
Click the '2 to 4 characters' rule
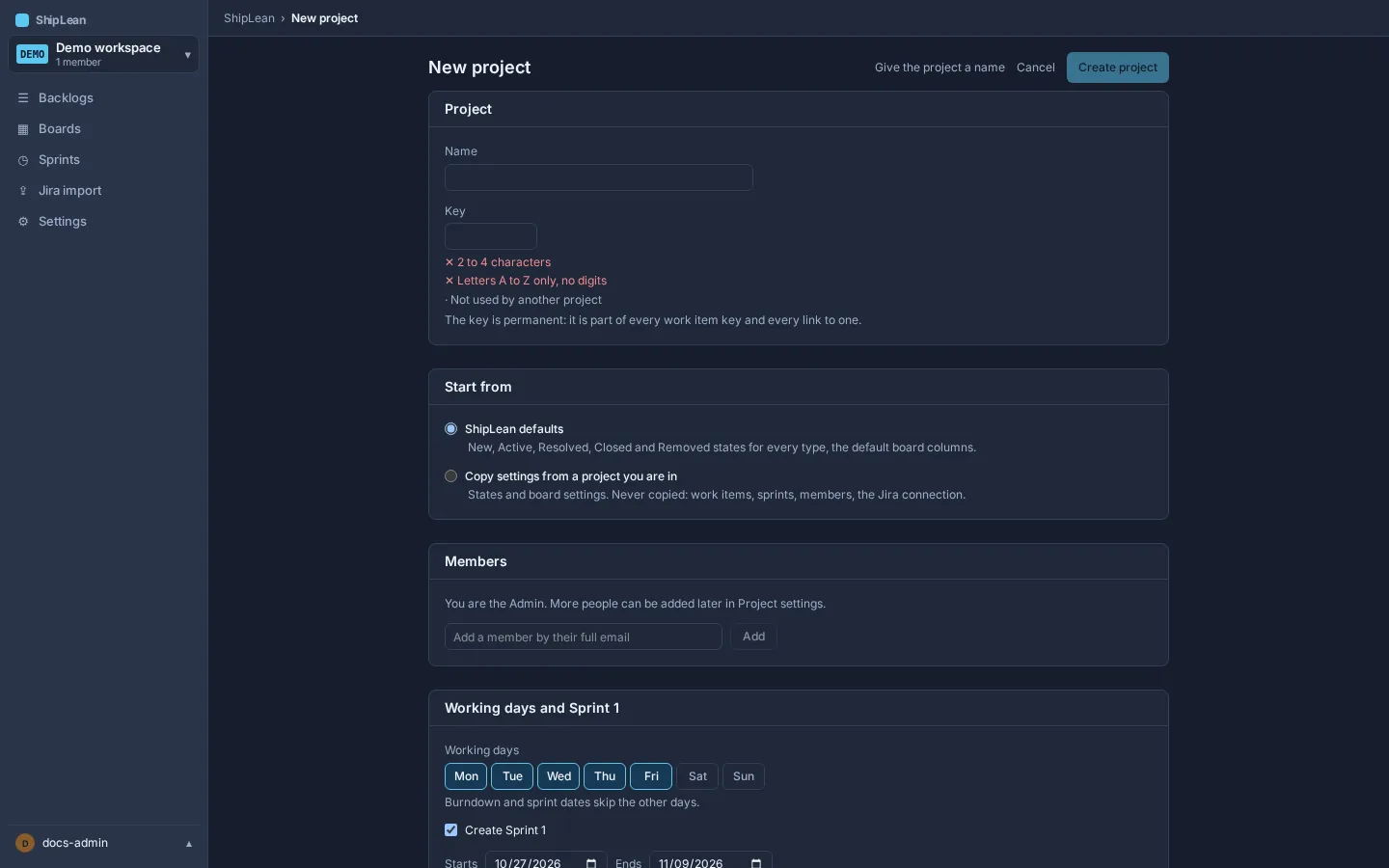(x=498, y=262)
